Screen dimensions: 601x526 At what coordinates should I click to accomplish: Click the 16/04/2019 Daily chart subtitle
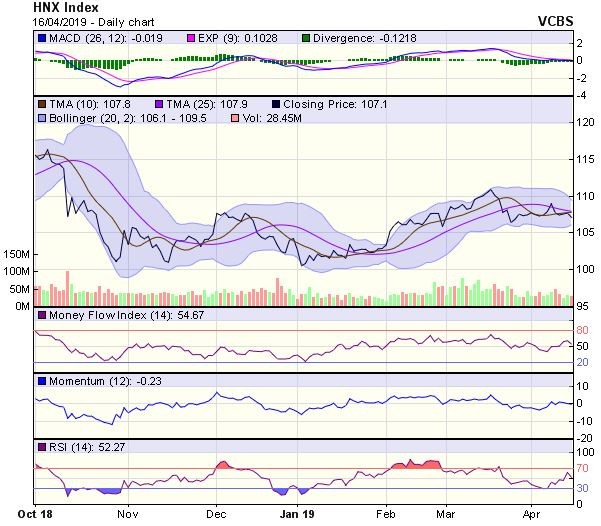point(94,22)
